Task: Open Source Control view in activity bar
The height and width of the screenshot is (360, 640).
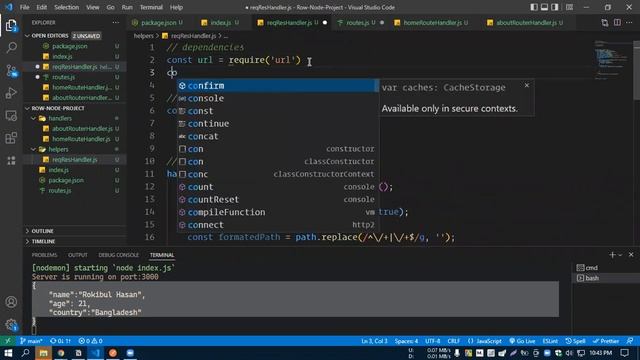Action: tap(11, 71)
